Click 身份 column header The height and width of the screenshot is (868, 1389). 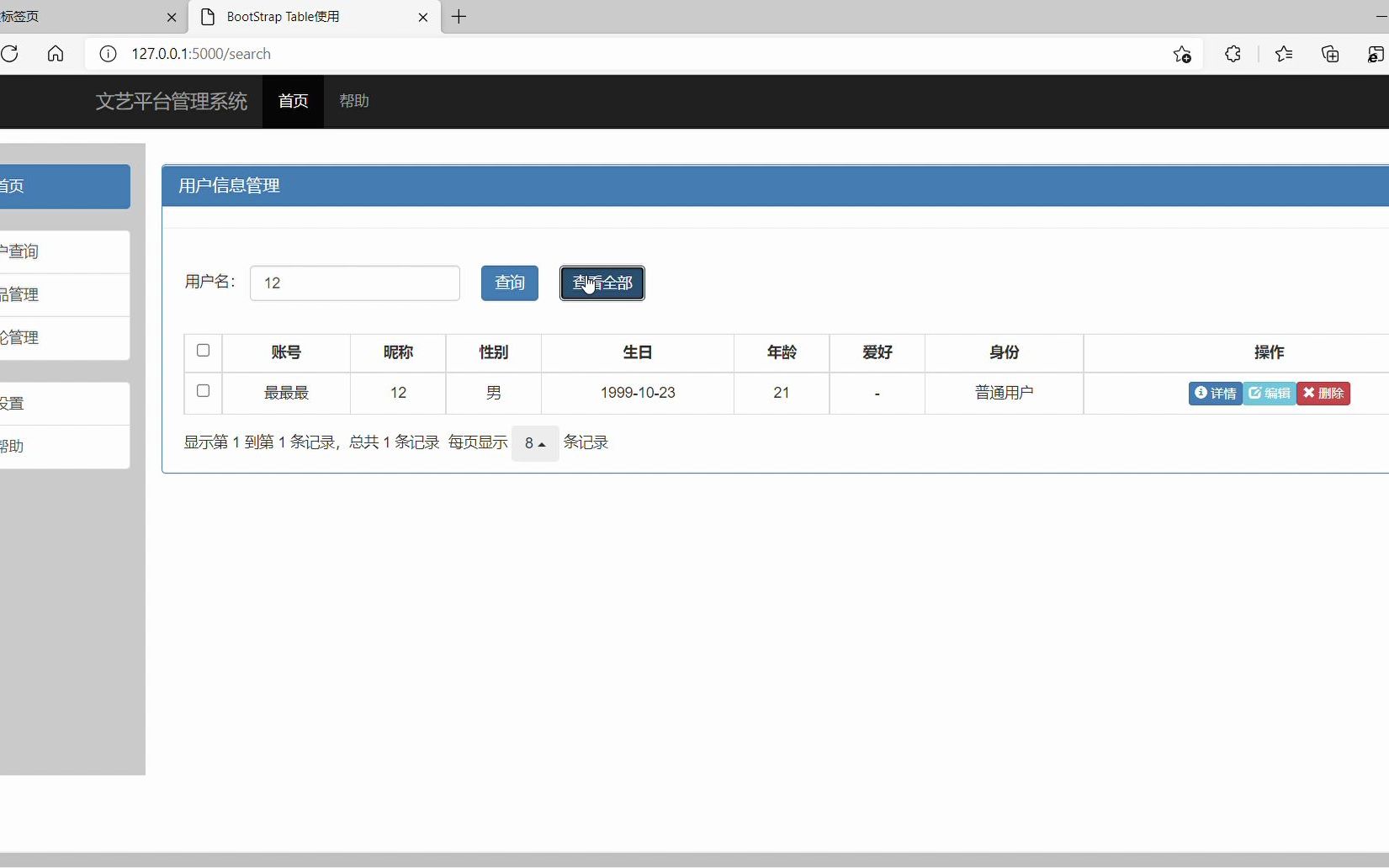(1005, 352)
